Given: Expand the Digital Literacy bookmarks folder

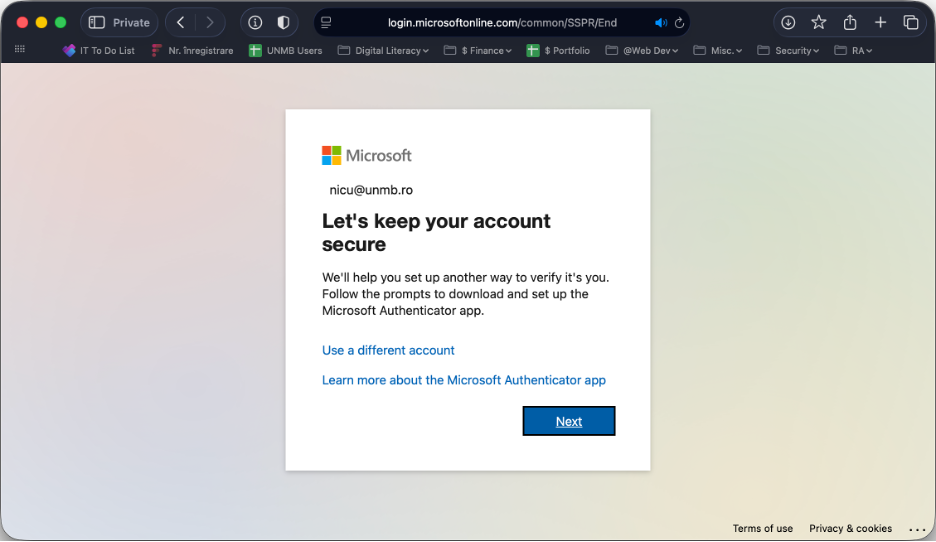Looking at the screenshot, I should 383,50.
